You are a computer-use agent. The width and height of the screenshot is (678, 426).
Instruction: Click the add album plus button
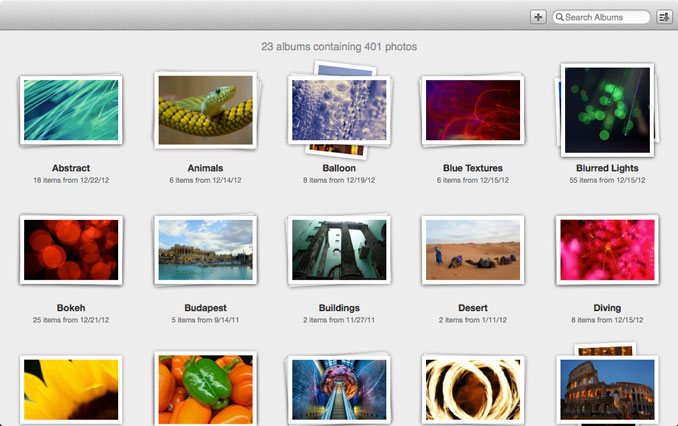point(538,17)
